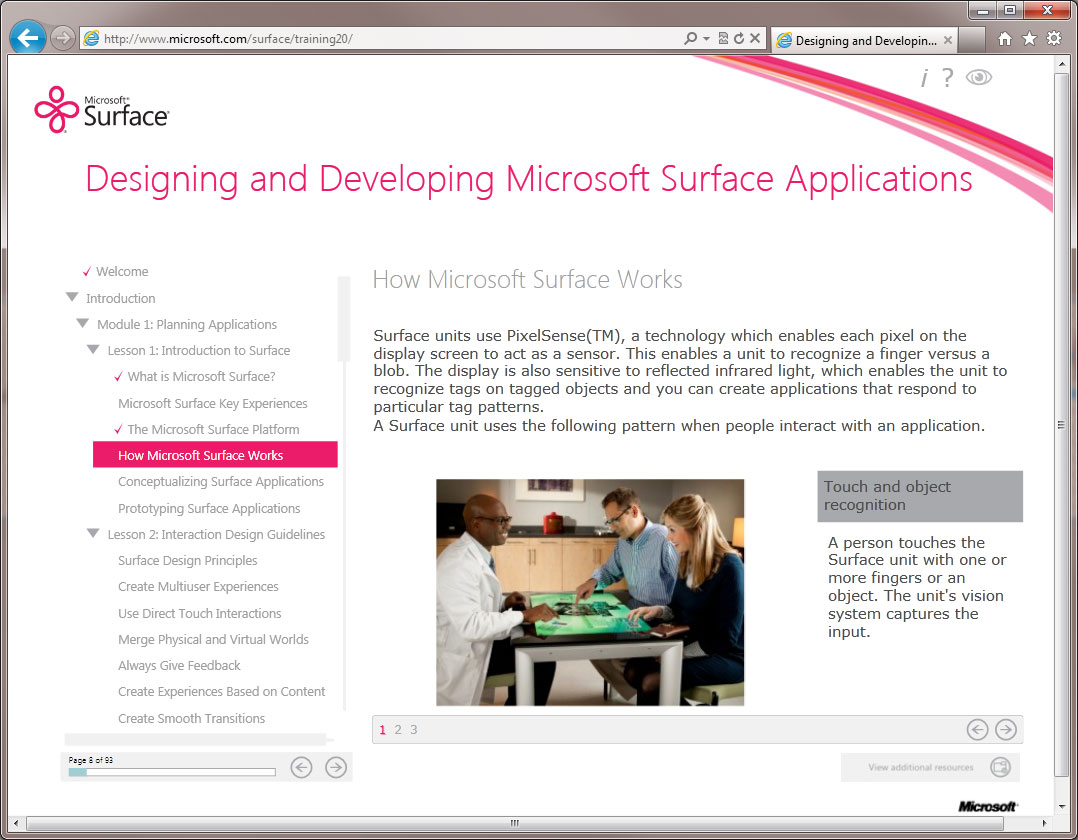Click the Introduction outline label
The width and height of the screenshot is (1078, 840).
120,298
